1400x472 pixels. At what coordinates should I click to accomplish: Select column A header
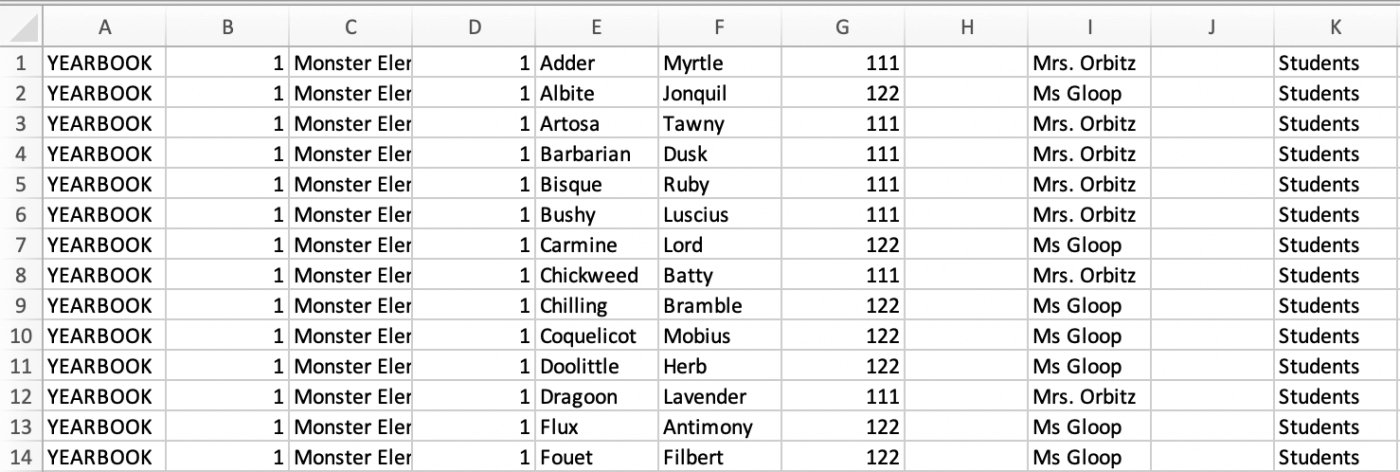point(104,28)
